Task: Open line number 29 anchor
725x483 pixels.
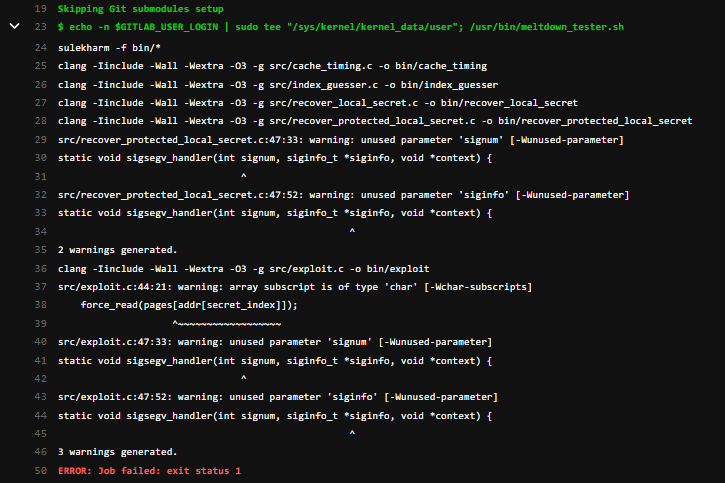Action: point(41,140)
